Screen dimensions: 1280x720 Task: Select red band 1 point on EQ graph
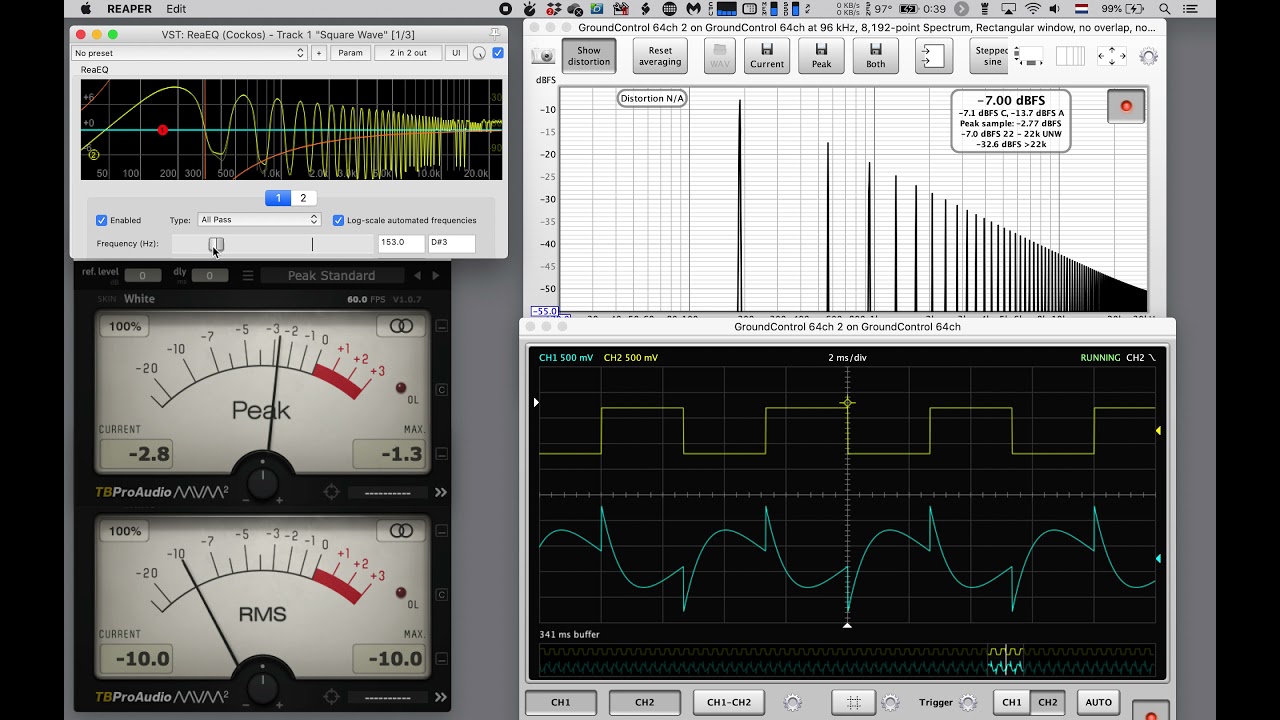point(163,130)
